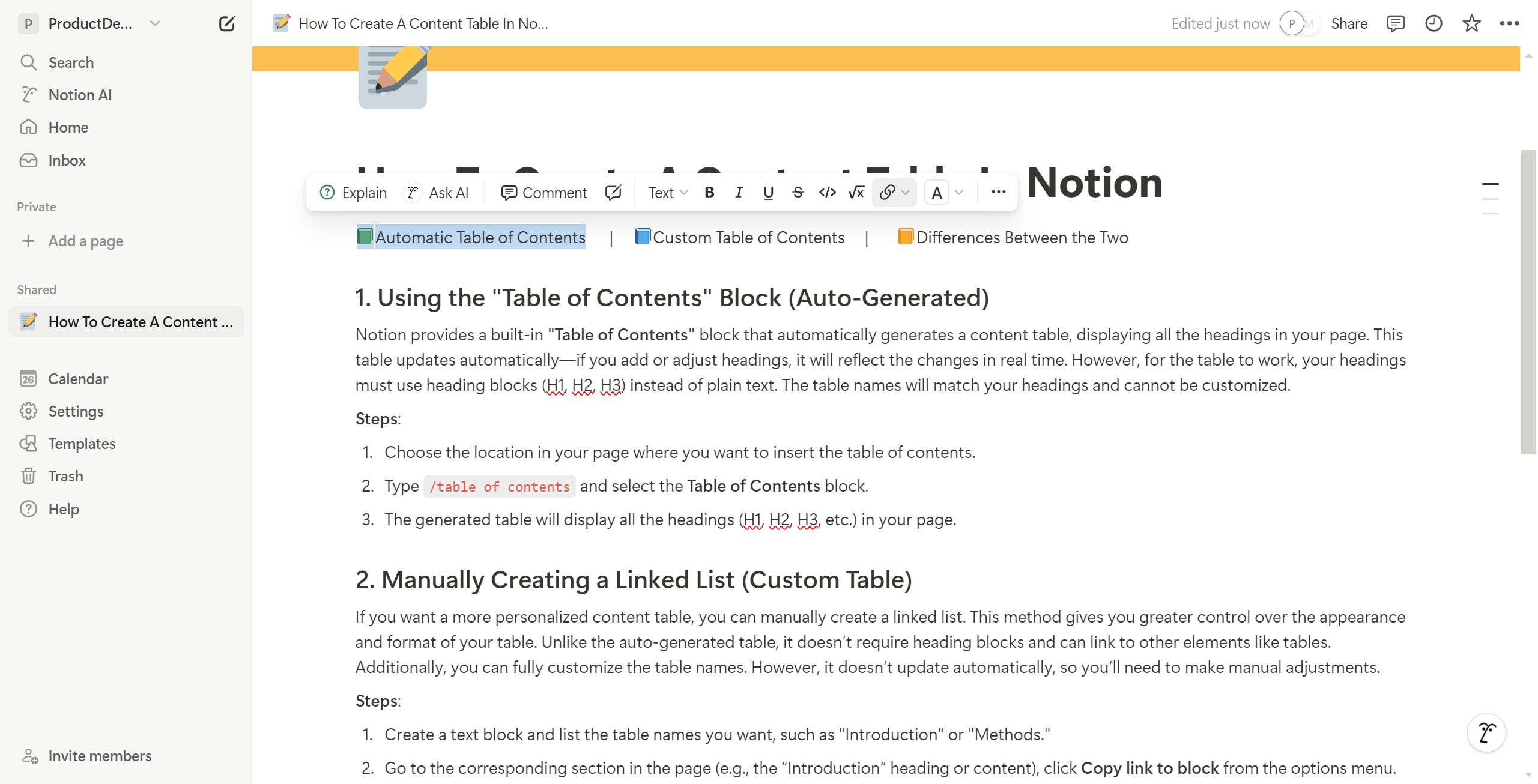Add page to favorites with star icon
Image resolution: width=1538 pixels, height=784 pixels.
(x=1471, y=24)
